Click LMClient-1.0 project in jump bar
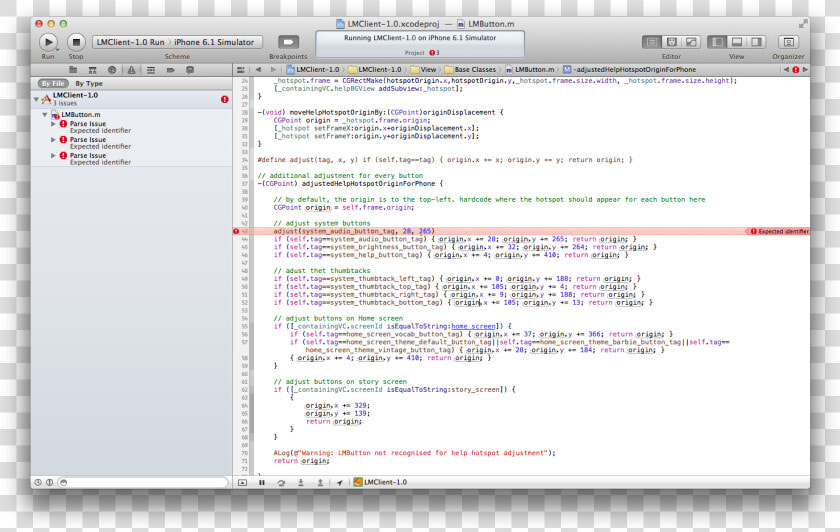Image resolution: width=840 pixels, height=532 pixels. (x=313, y=70)
